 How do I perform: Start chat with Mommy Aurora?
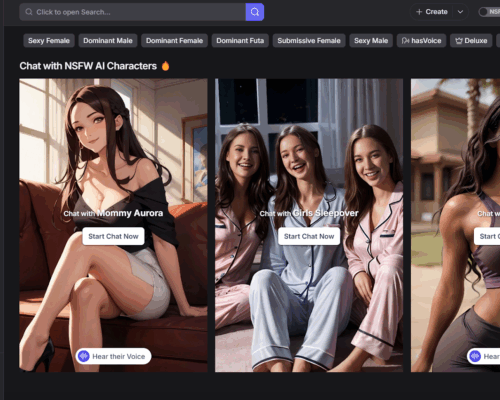(x=113, y=236)
